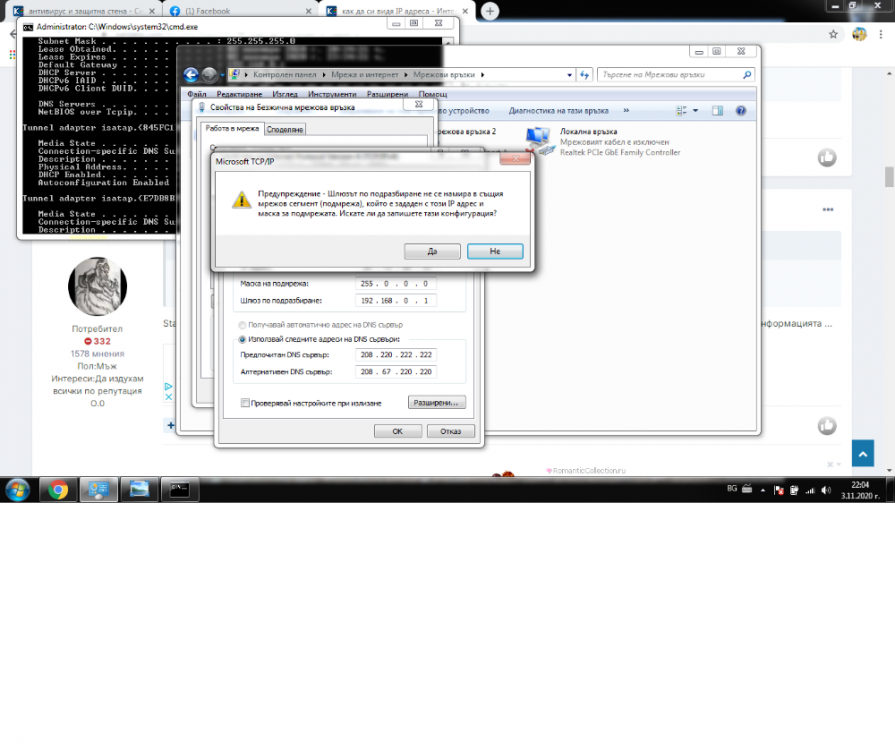Viewport: 895px width, 750px height.
Task: Open the Файл menu
Action: tap(197, 94)
